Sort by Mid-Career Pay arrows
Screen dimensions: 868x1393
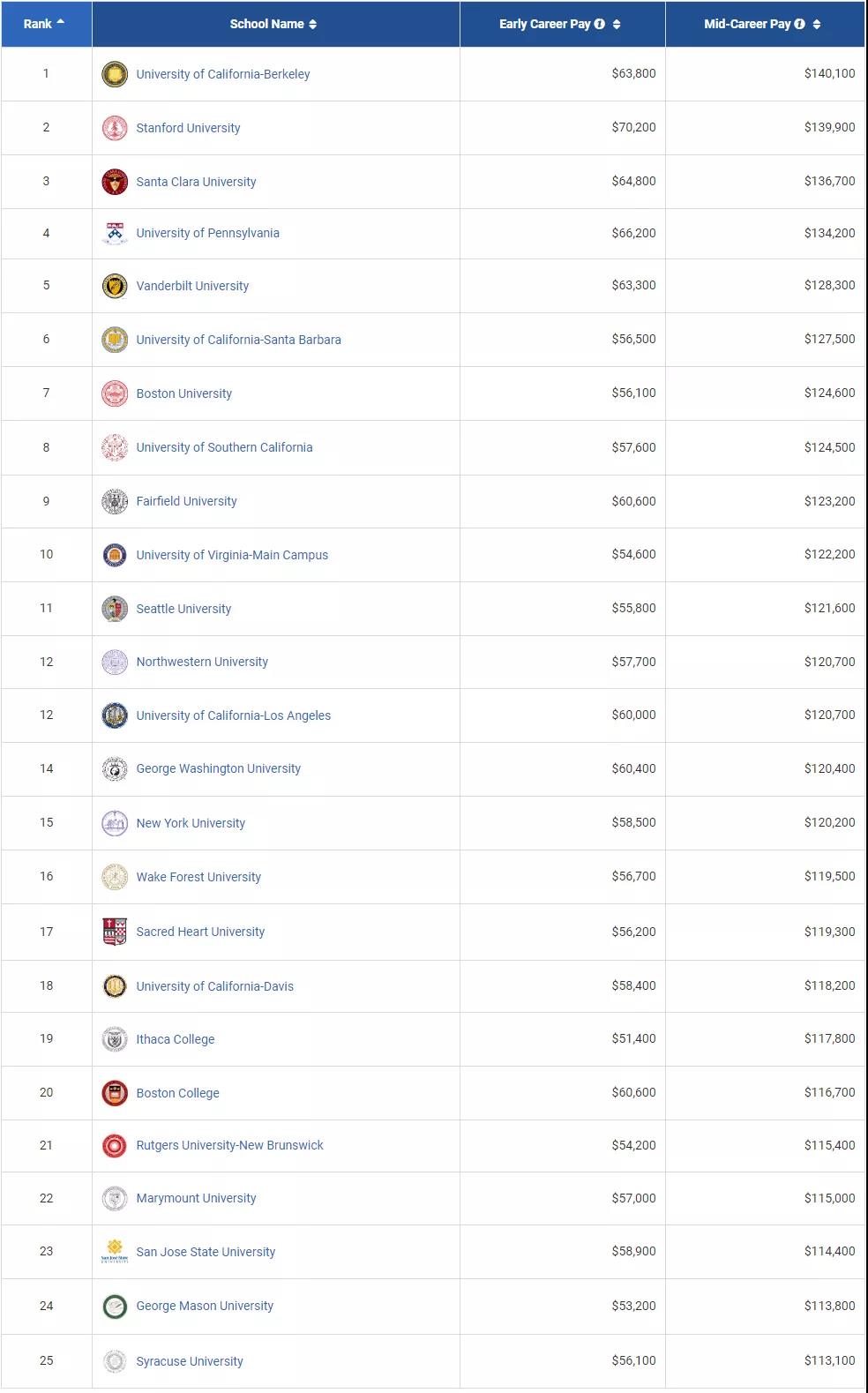[817, 24]
